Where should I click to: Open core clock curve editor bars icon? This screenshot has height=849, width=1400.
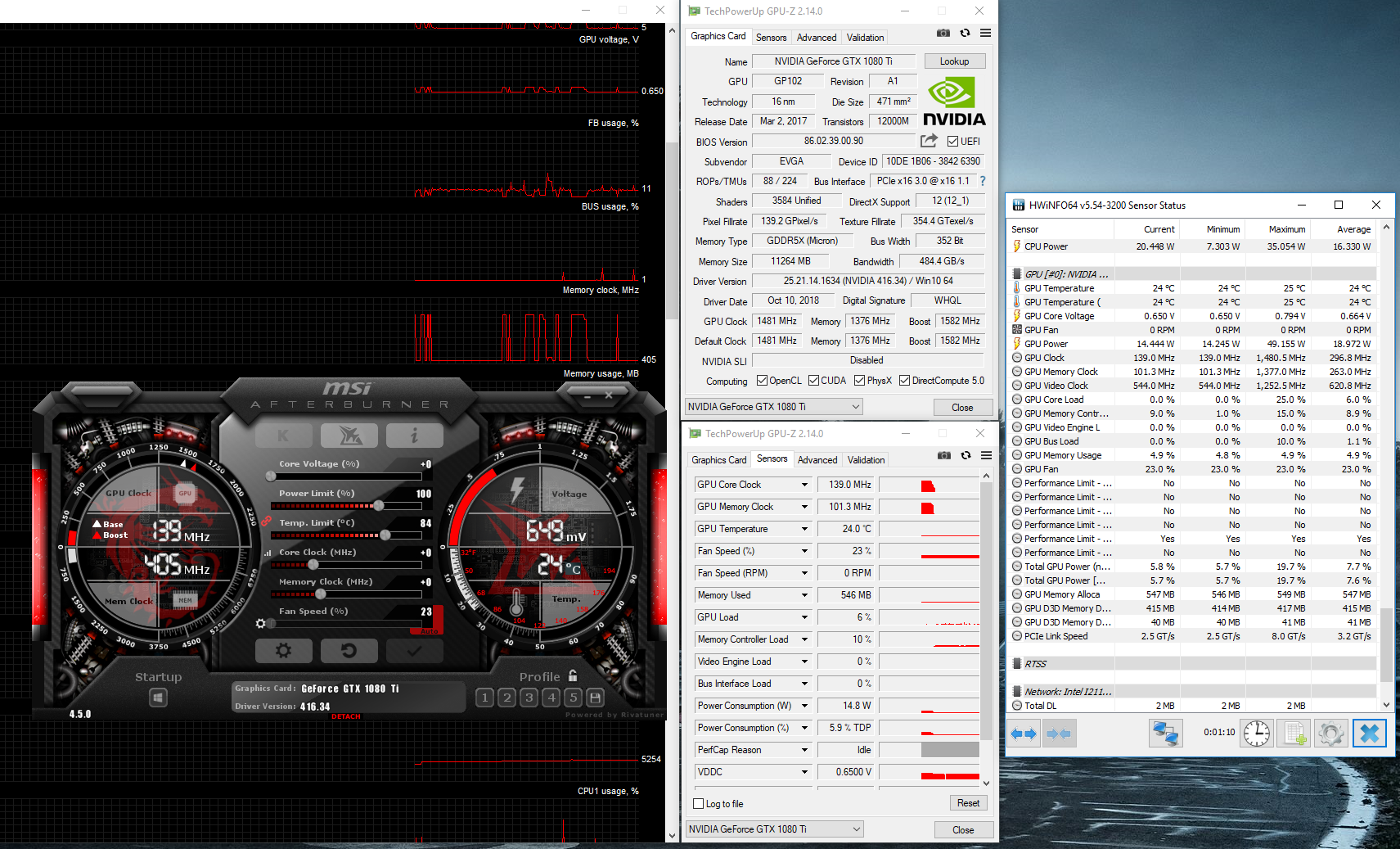tap(268, 553)
